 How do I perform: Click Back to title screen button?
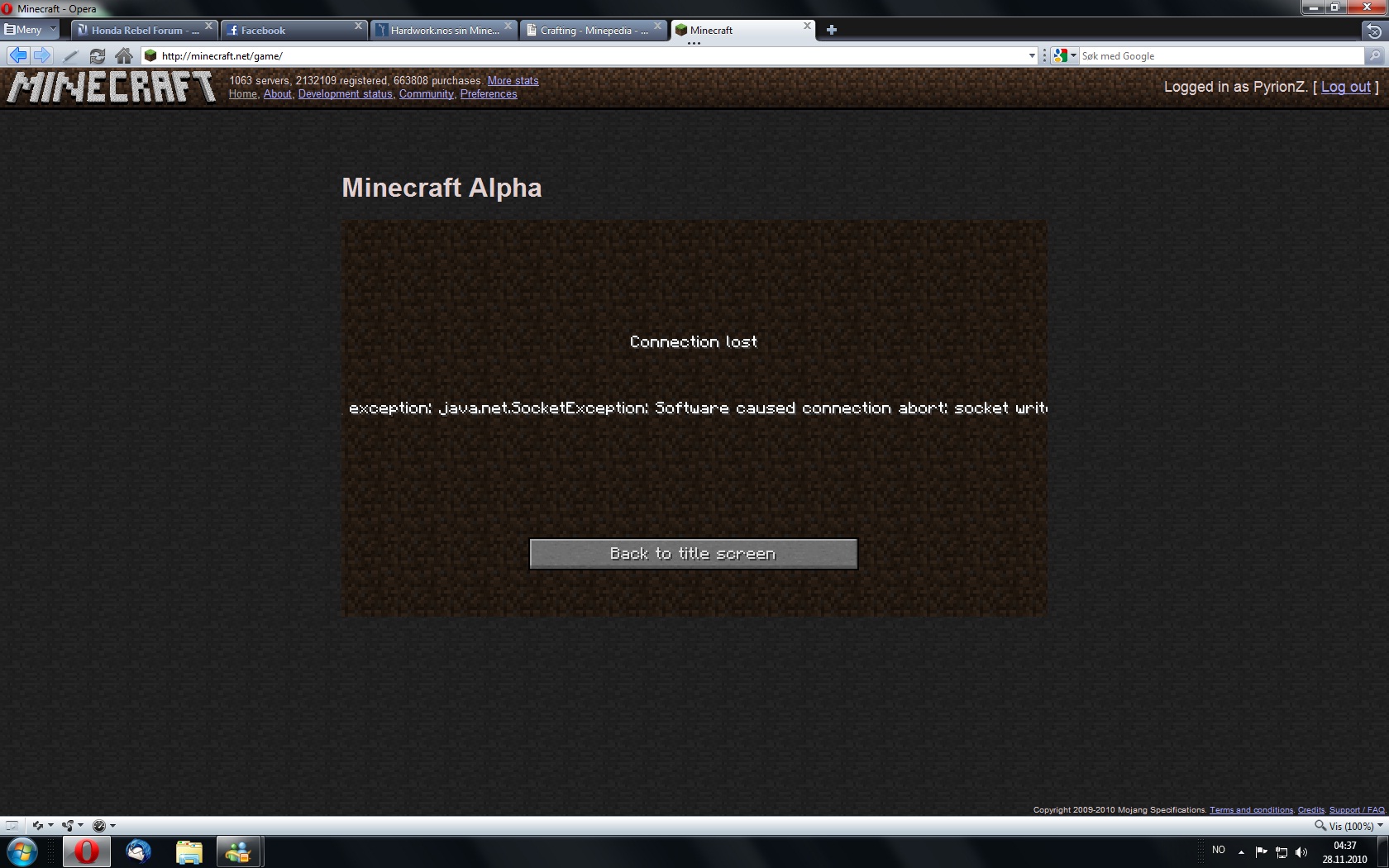coord(693,554)
